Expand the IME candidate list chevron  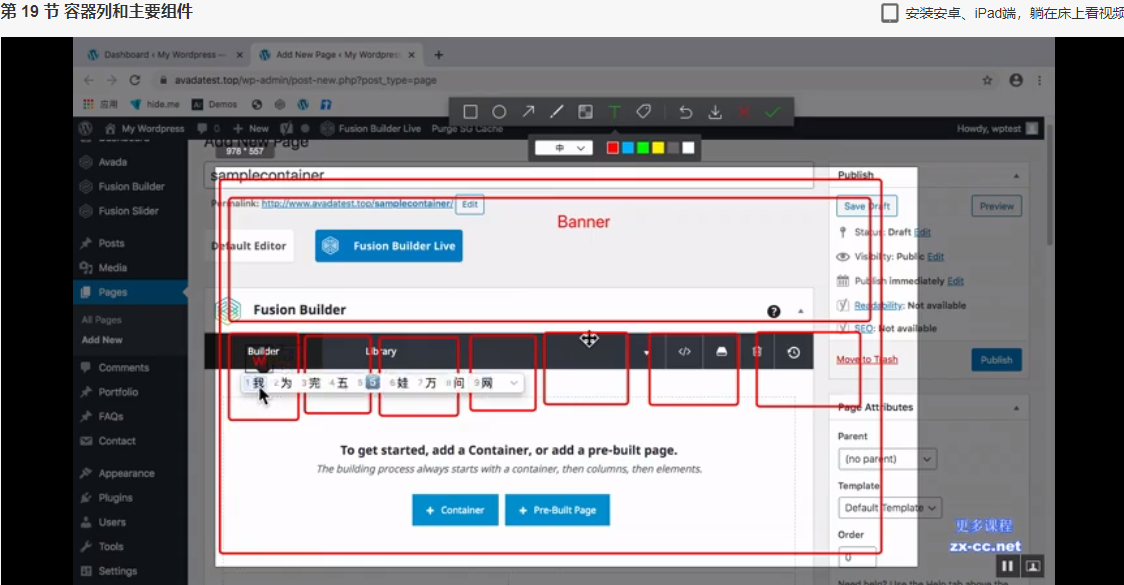tap(514, 383)
